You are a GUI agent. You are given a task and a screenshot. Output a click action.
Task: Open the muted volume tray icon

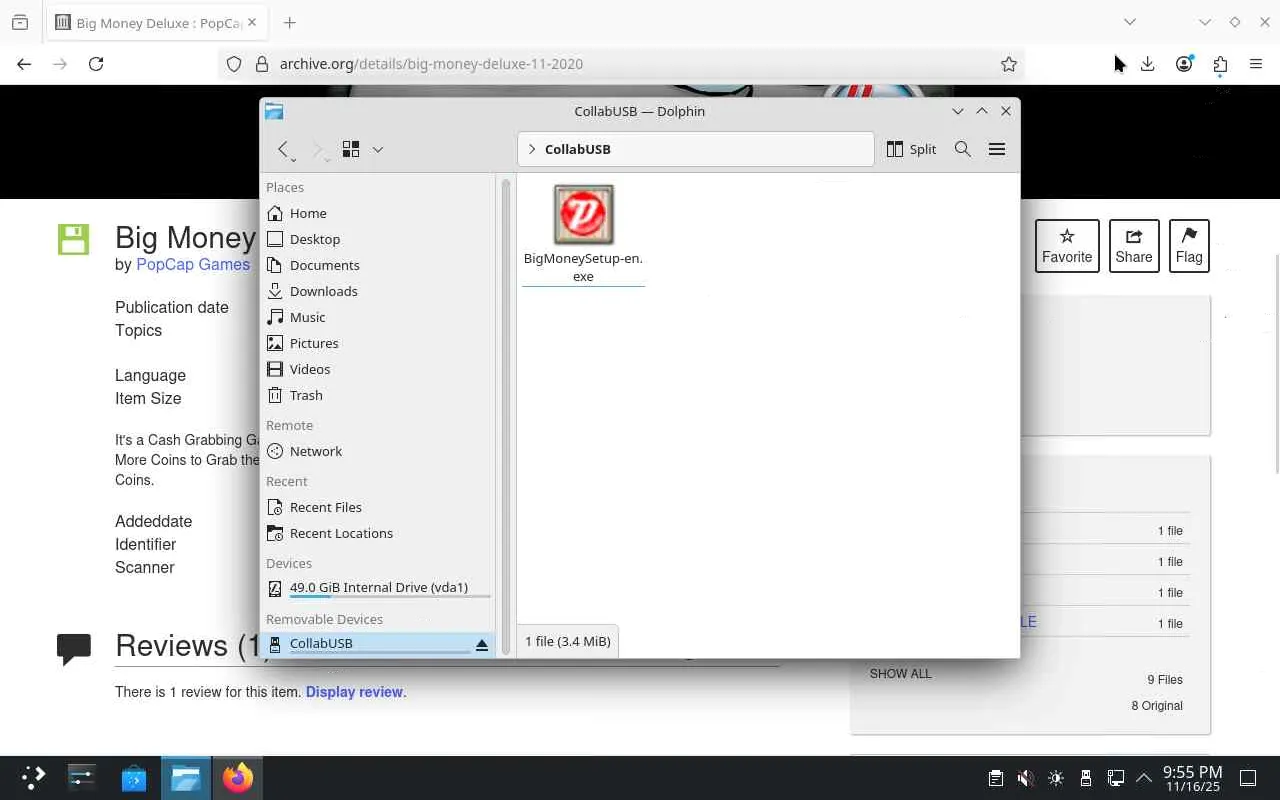point(1025,778)
